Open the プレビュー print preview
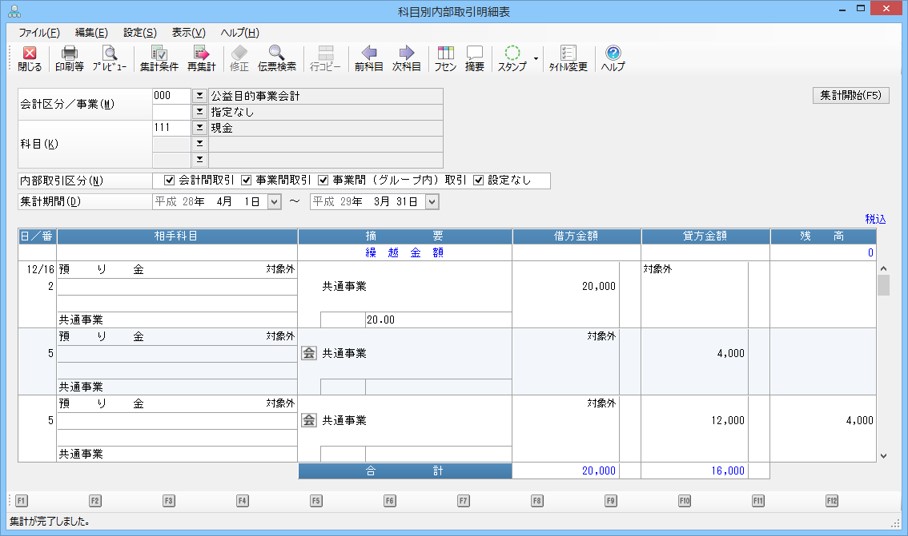Image resolution: width=908 pixels, height=536 pixels. click(109, 58)
